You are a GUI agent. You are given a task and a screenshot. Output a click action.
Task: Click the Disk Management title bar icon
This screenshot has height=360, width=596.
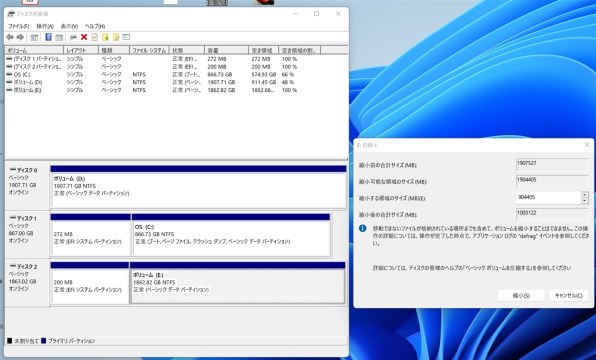11,14
